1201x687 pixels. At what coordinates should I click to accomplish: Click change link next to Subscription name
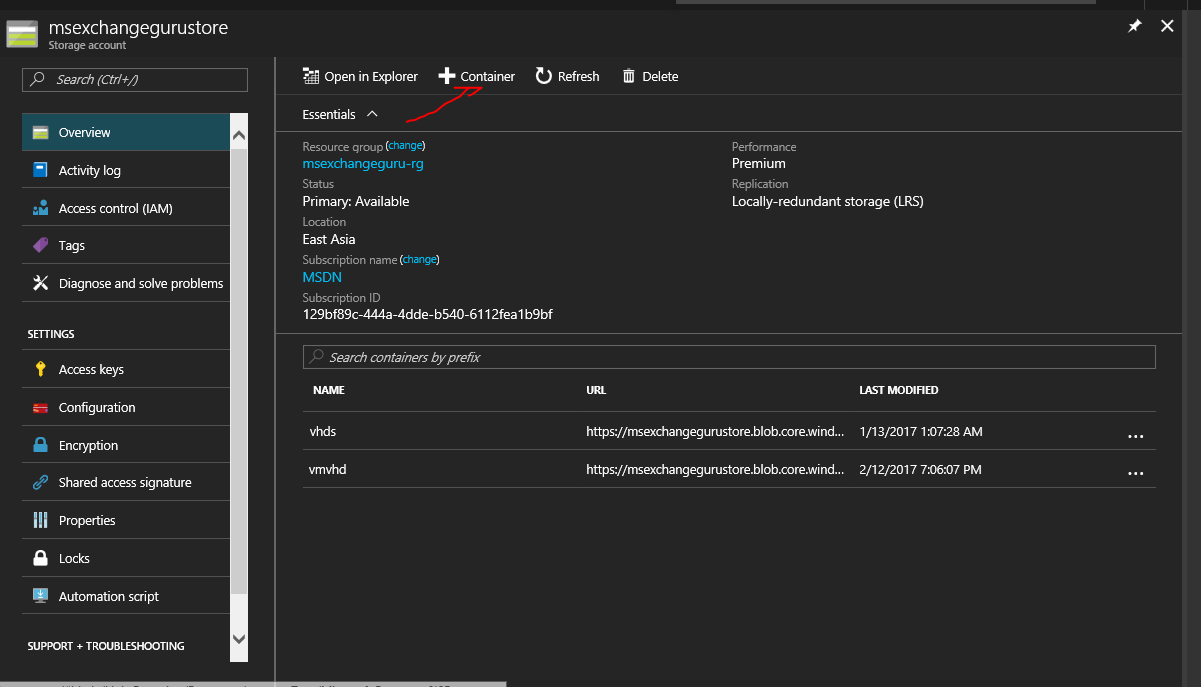tap(420, 260)
